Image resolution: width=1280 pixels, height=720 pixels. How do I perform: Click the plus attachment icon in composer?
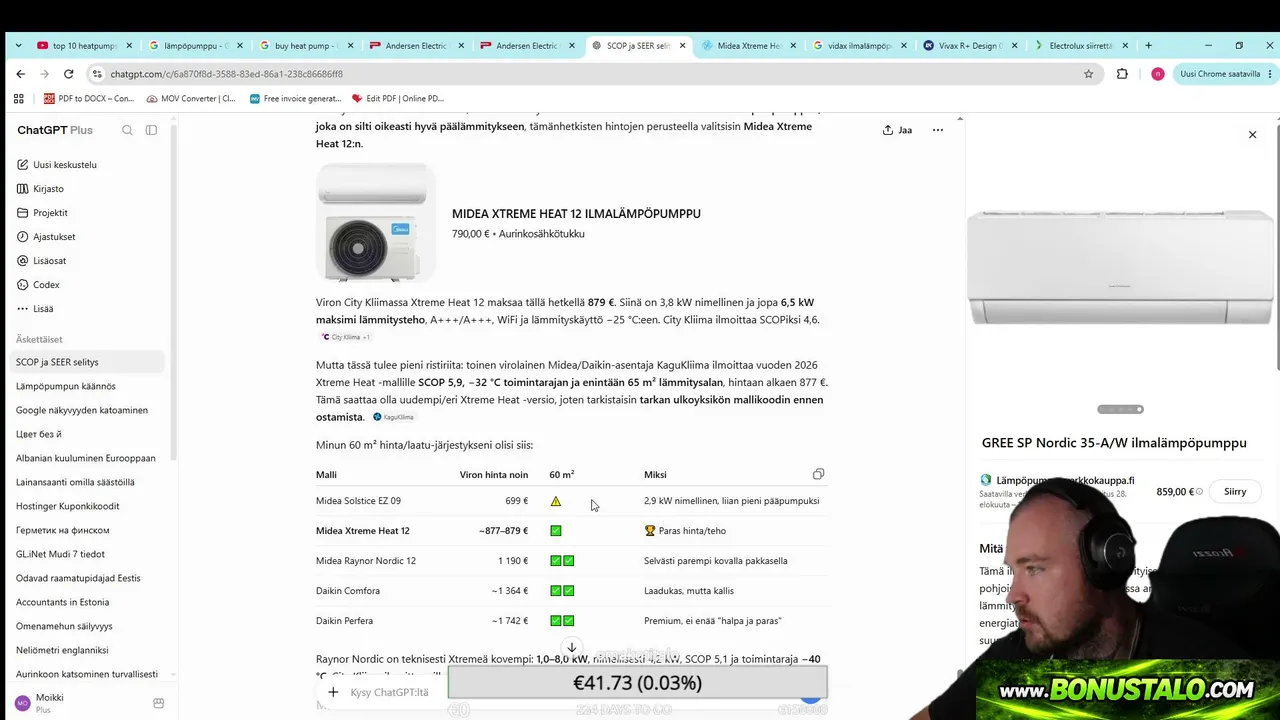pos(333,692)
